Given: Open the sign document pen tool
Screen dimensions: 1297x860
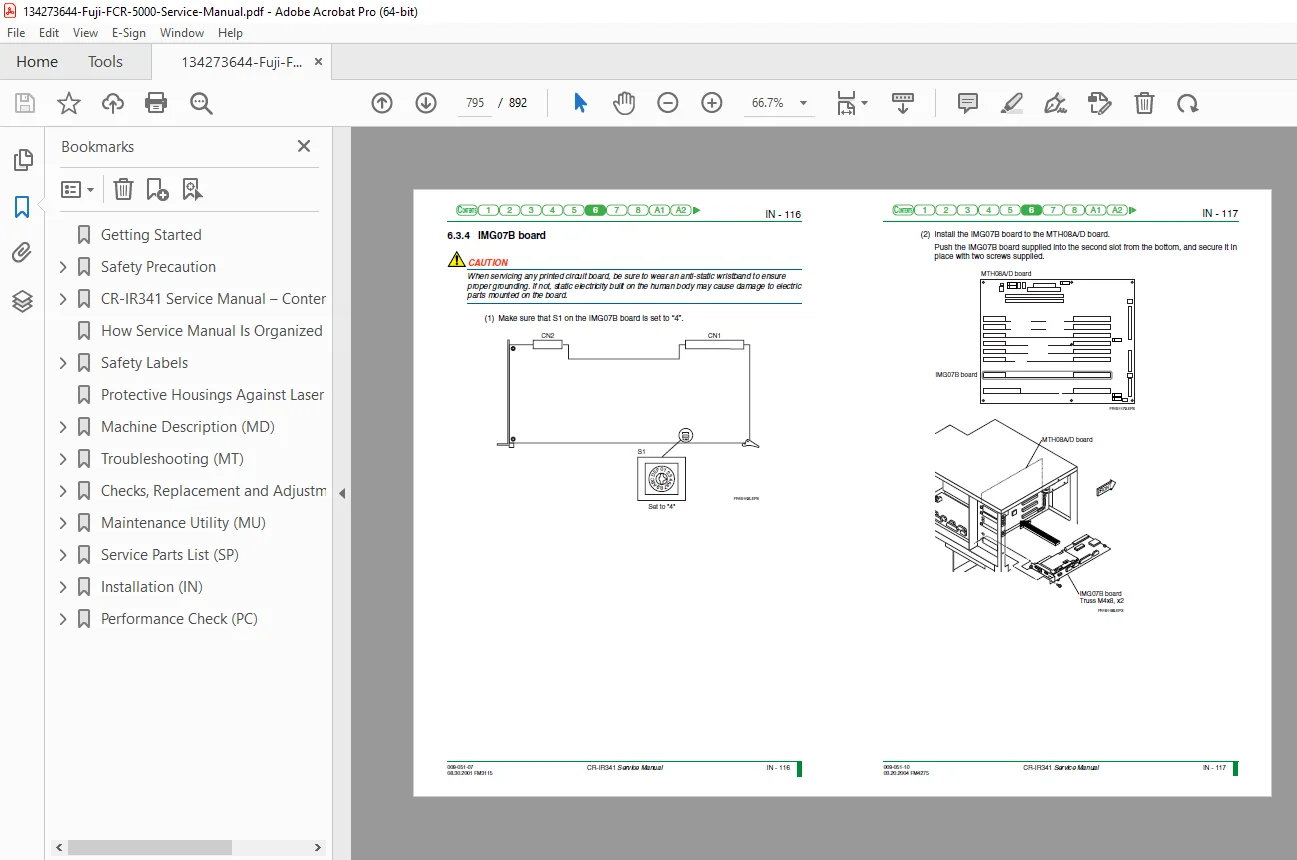Looking at the screenshot, I should [x=1055, y=103].
